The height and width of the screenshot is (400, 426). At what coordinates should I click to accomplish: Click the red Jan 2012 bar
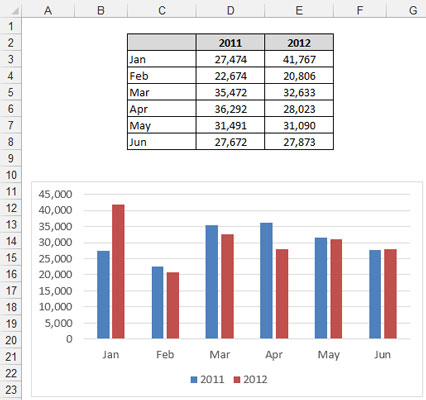118,272
